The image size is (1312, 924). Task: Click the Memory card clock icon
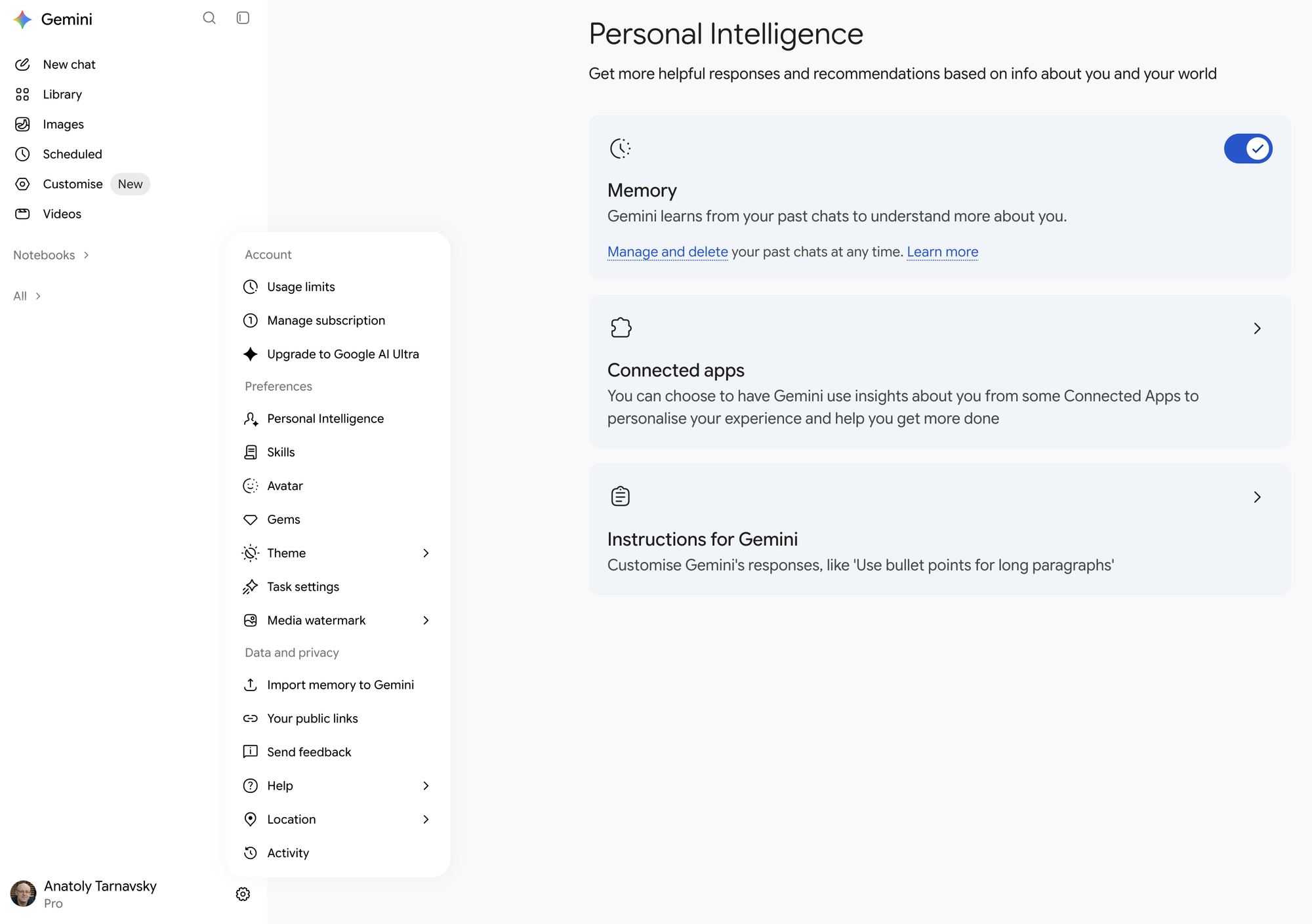tap(620, 149)
